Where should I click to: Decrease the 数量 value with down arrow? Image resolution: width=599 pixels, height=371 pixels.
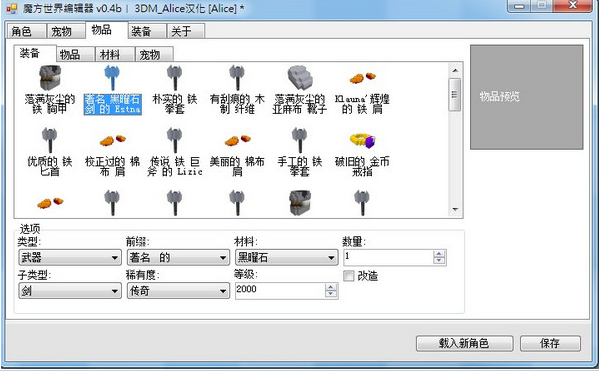(x=439, y=261)
